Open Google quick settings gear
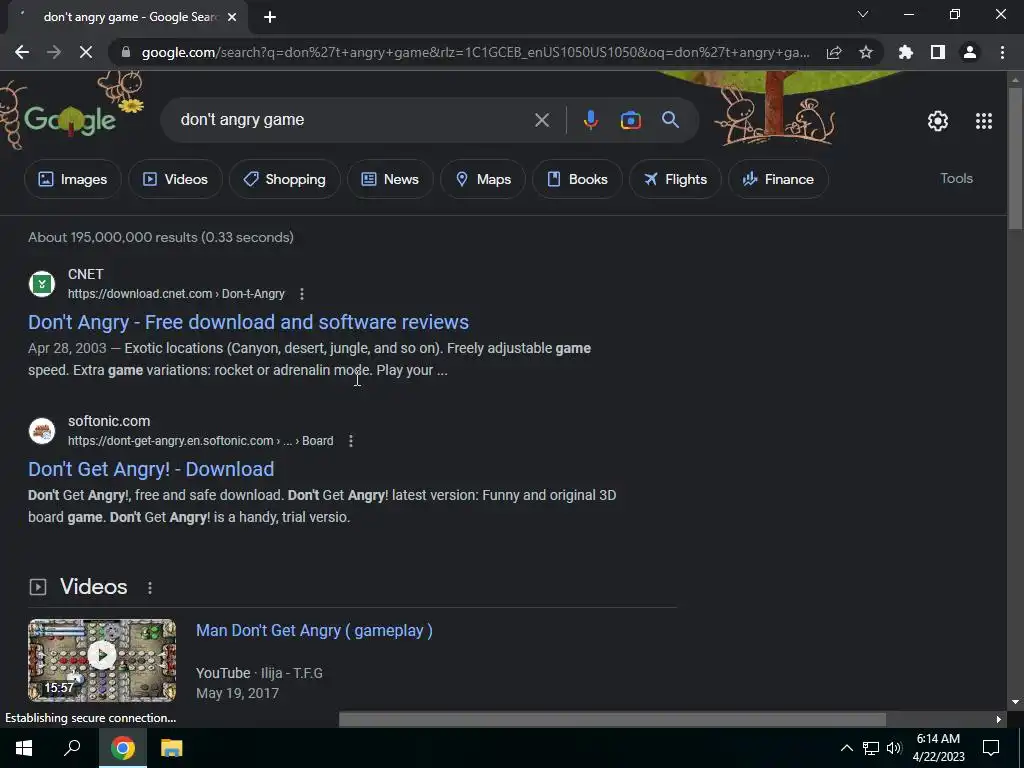Viewport: 1024px width, 768px height. (938, 121)
